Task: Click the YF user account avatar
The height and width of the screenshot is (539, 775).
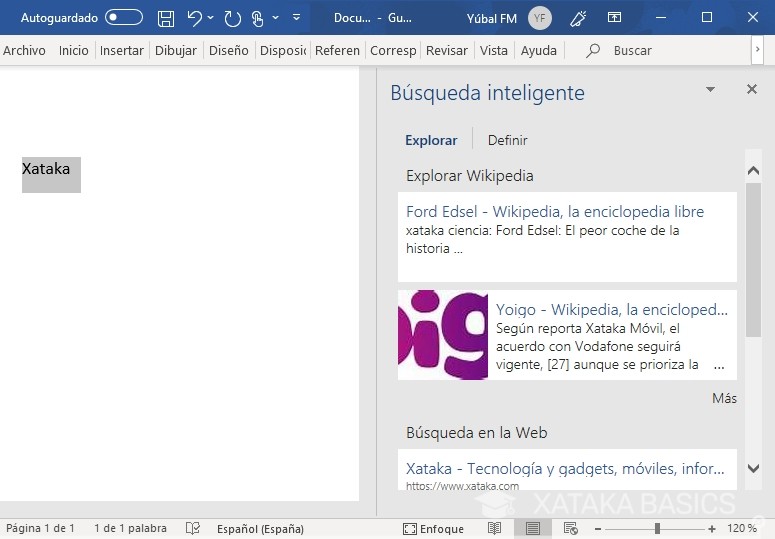Action: point(540,18)
